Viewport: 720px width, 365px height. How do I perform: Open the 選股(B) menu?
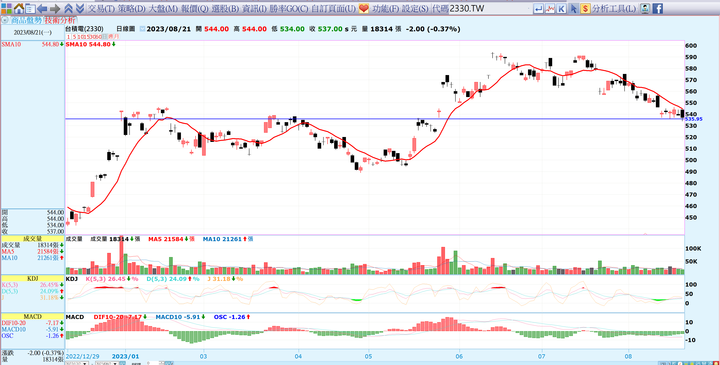[225, 9]
